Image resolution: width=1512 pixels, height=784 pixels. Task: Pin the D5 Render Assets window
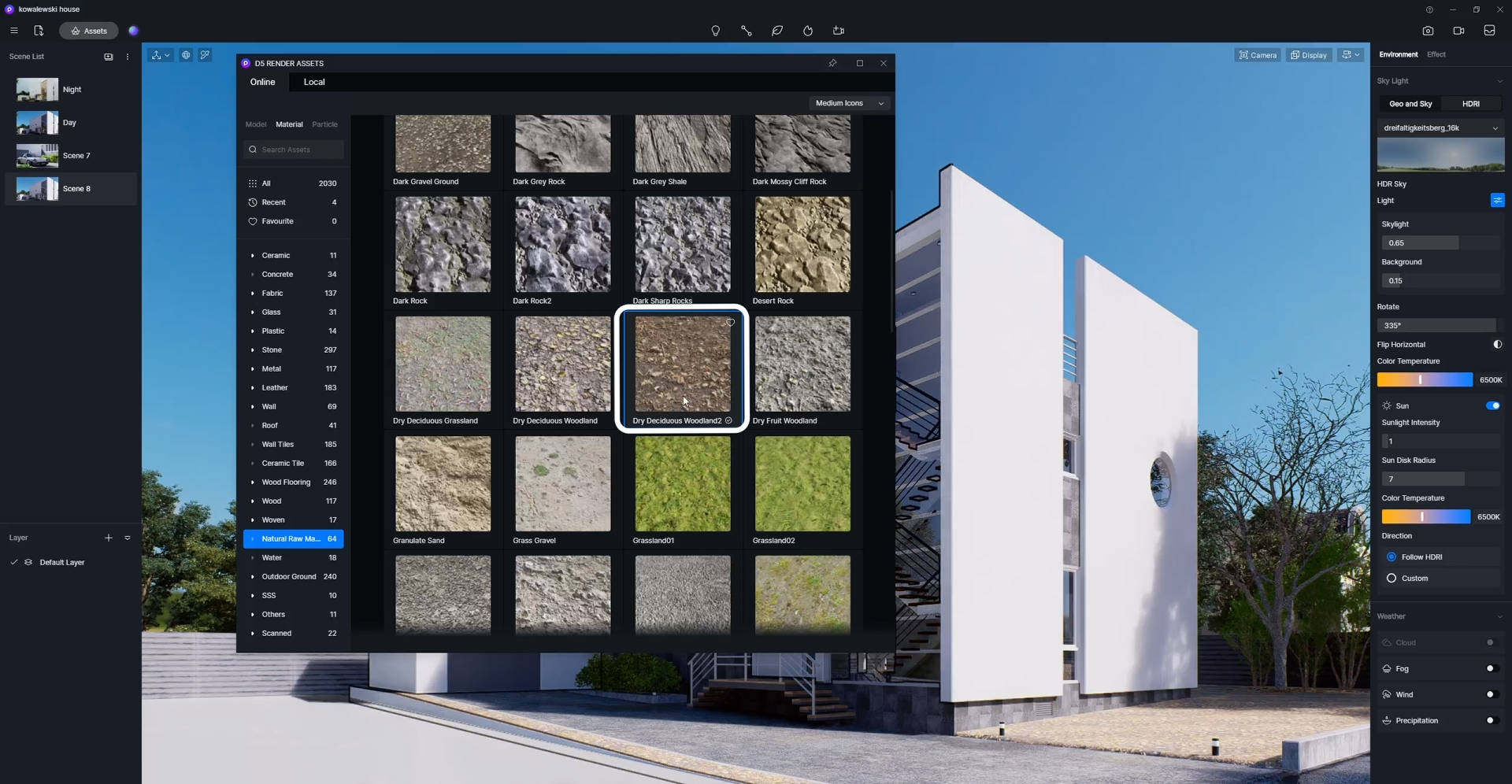pos(832,63)
